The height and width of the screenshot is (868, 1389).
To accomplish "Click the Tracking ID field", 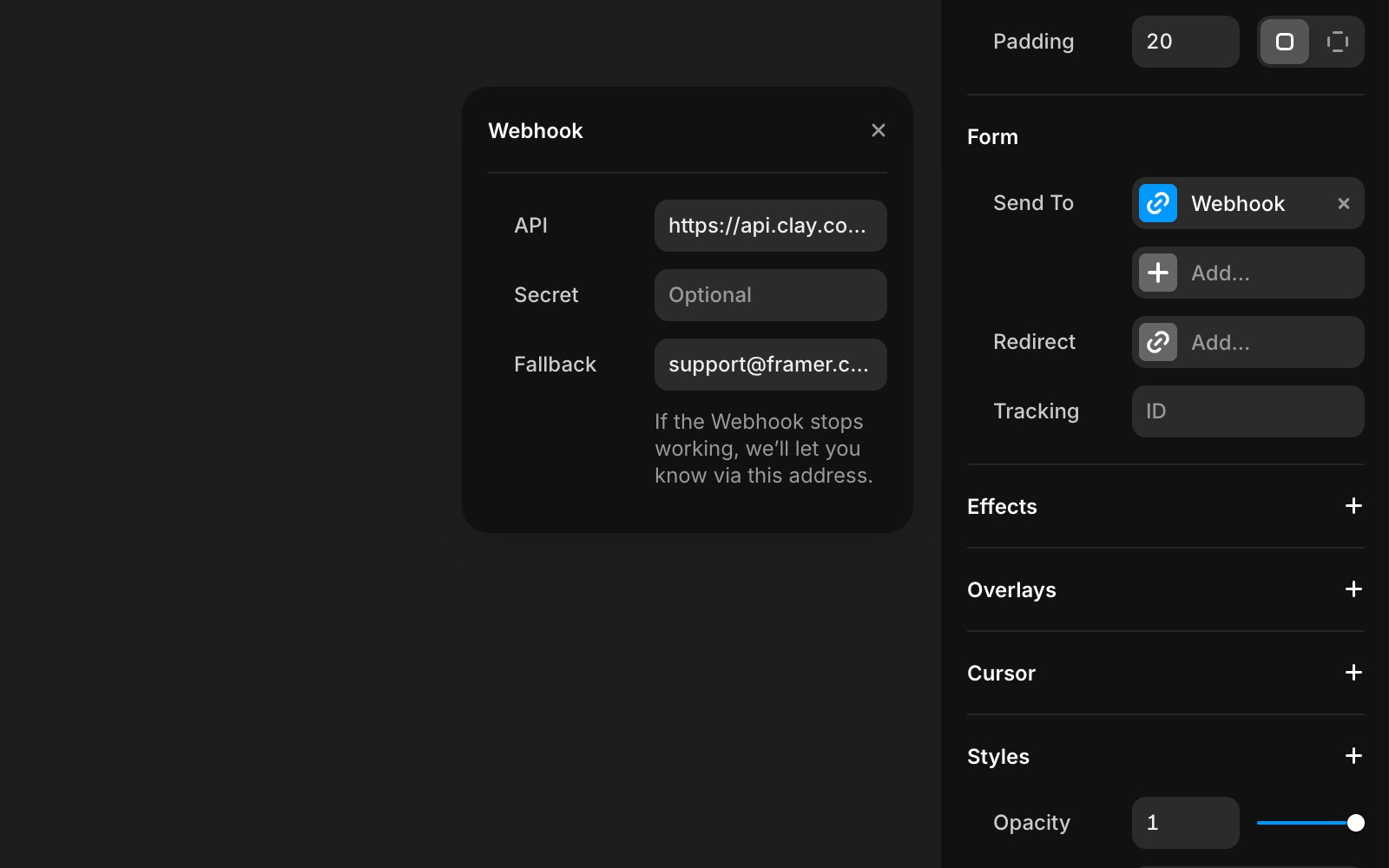I will (1247, 411).
